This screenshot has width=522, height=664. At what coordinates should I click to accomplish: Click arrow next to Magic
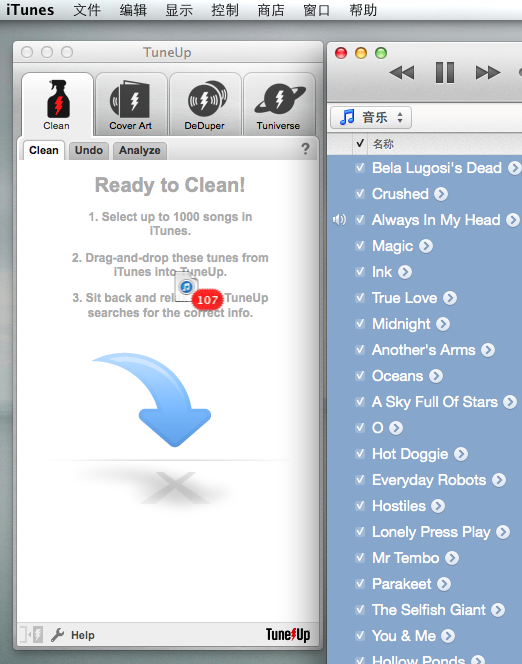426,246
